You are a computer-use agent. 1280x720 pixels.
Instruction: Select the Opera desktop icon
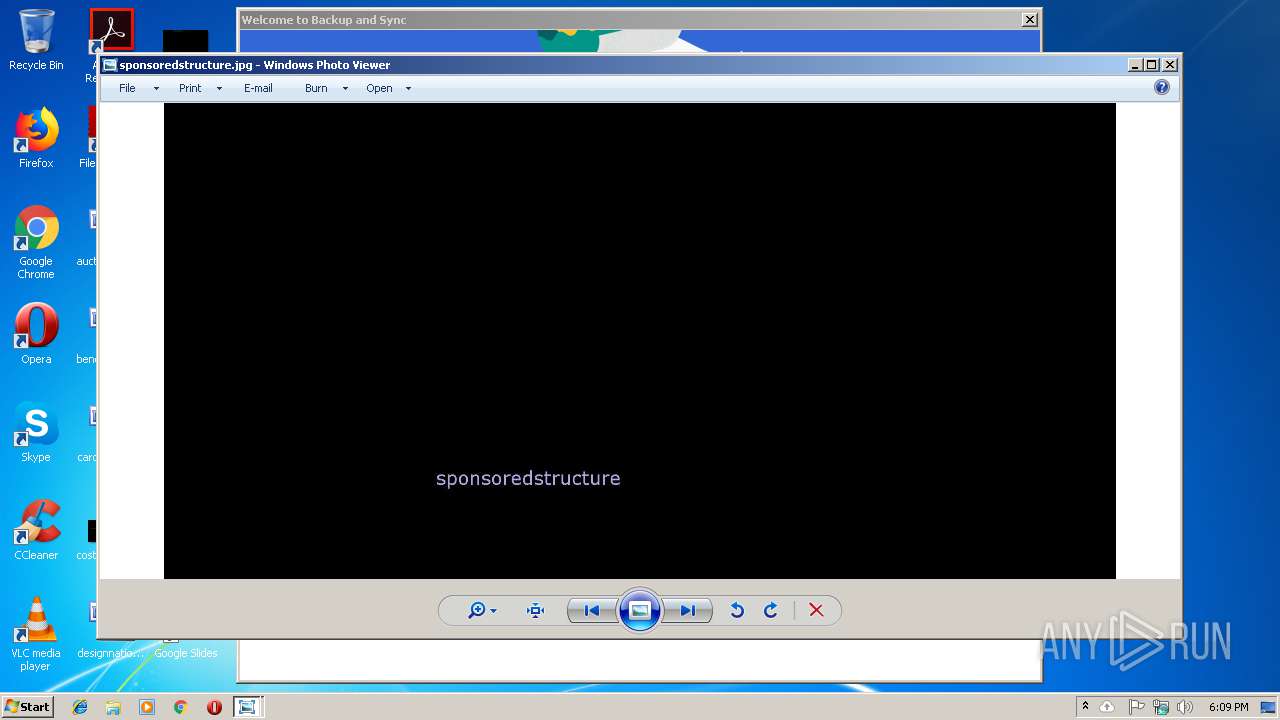pyautogui.click(x=36, y=334)
